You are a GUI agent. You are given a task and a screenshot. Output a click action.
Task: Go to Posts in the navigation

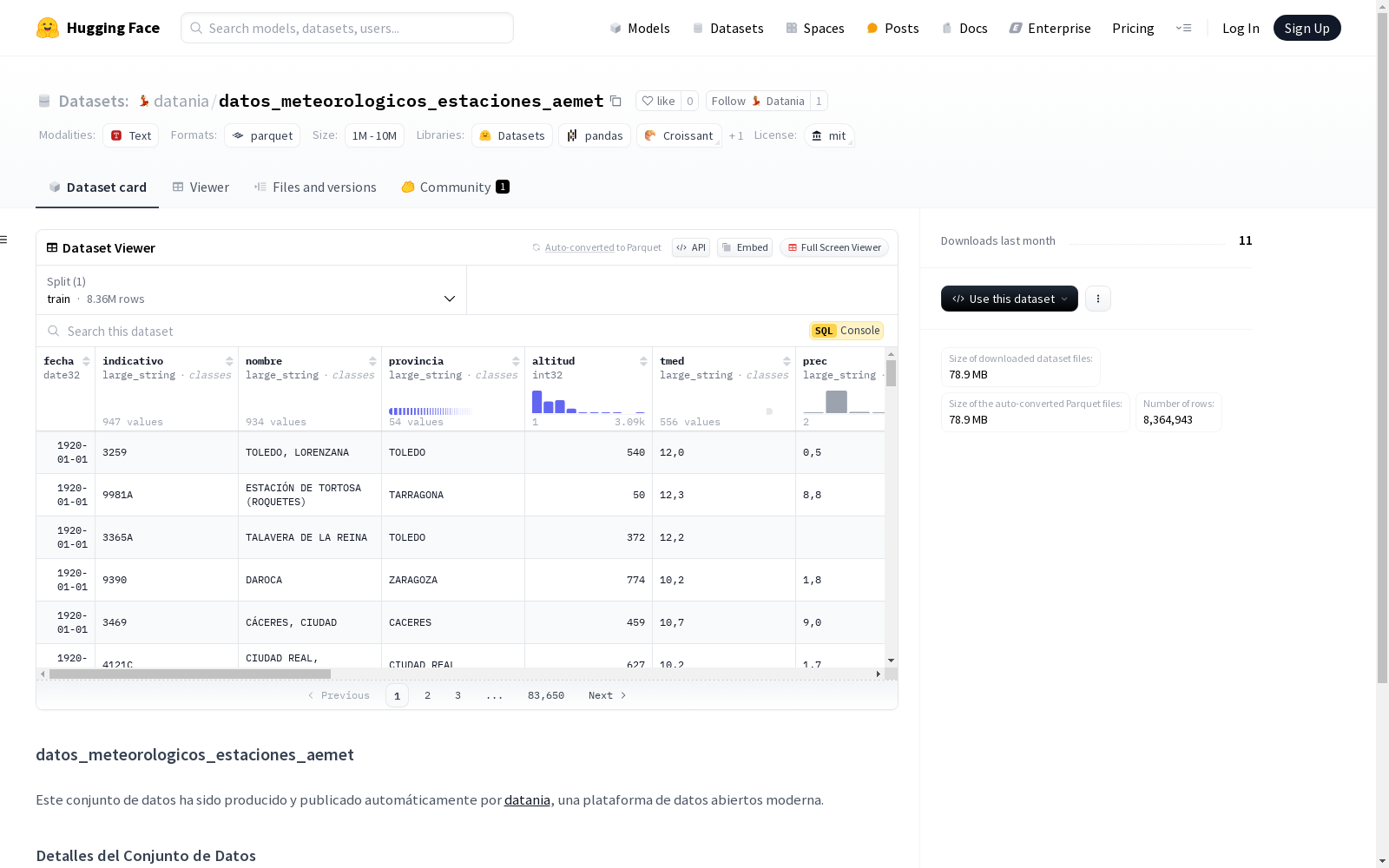tap(892, 28)
